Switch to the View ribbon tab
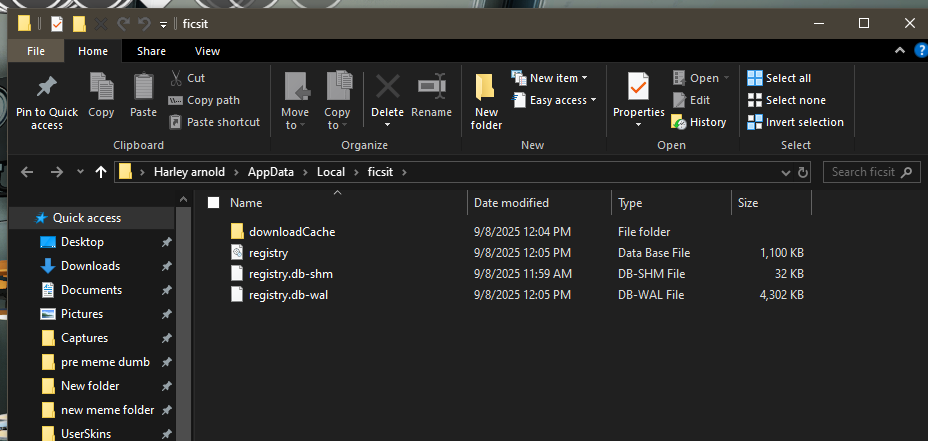 click(208, 51)
